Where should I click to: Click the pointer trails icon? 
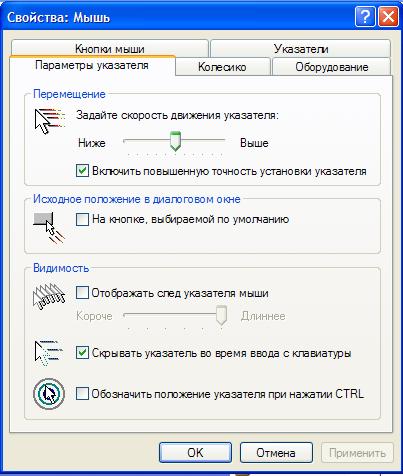(x=49, y=296)
